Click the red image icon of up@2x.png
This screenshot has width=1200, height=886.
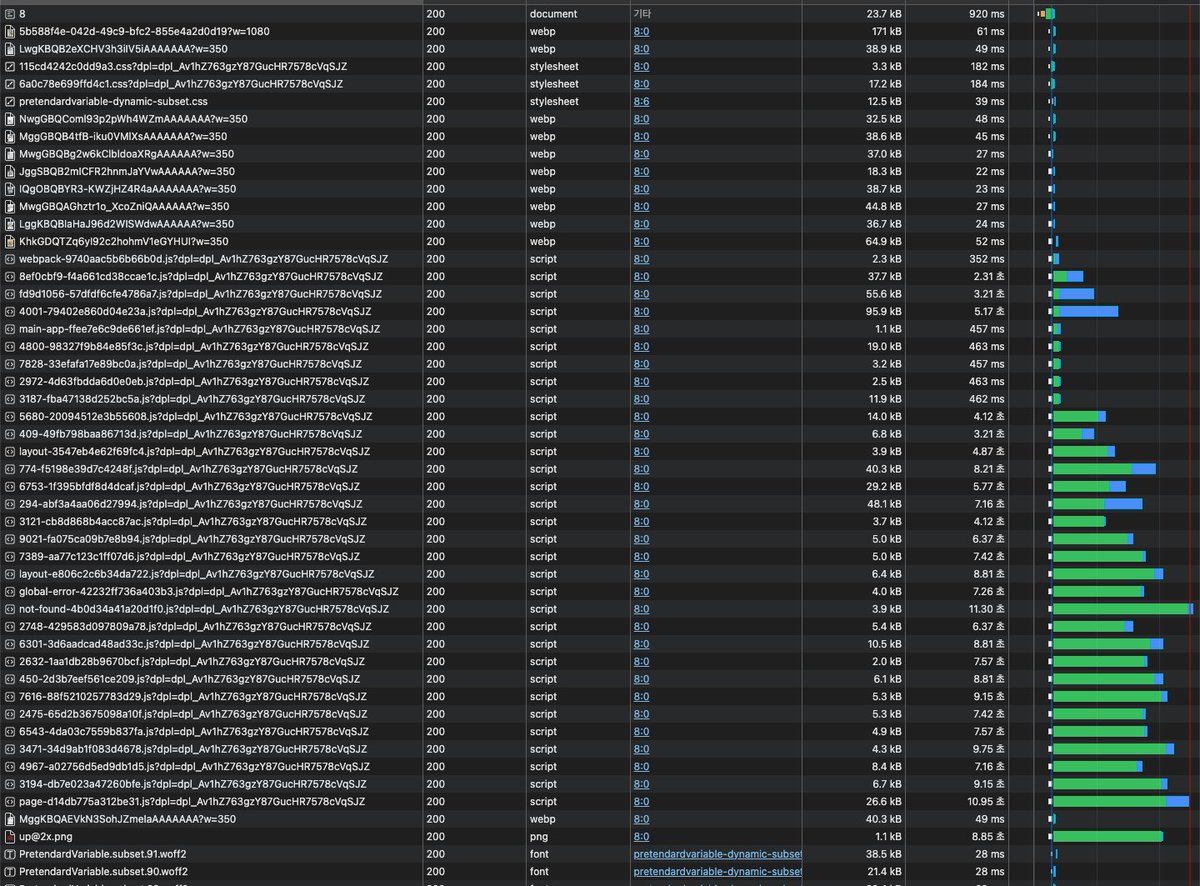[10, 836]
